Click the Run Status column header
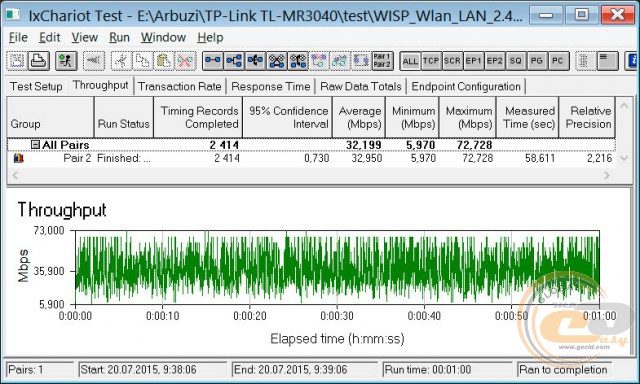The height and width of the screenshot is (384, 640). tap(124, 117)
